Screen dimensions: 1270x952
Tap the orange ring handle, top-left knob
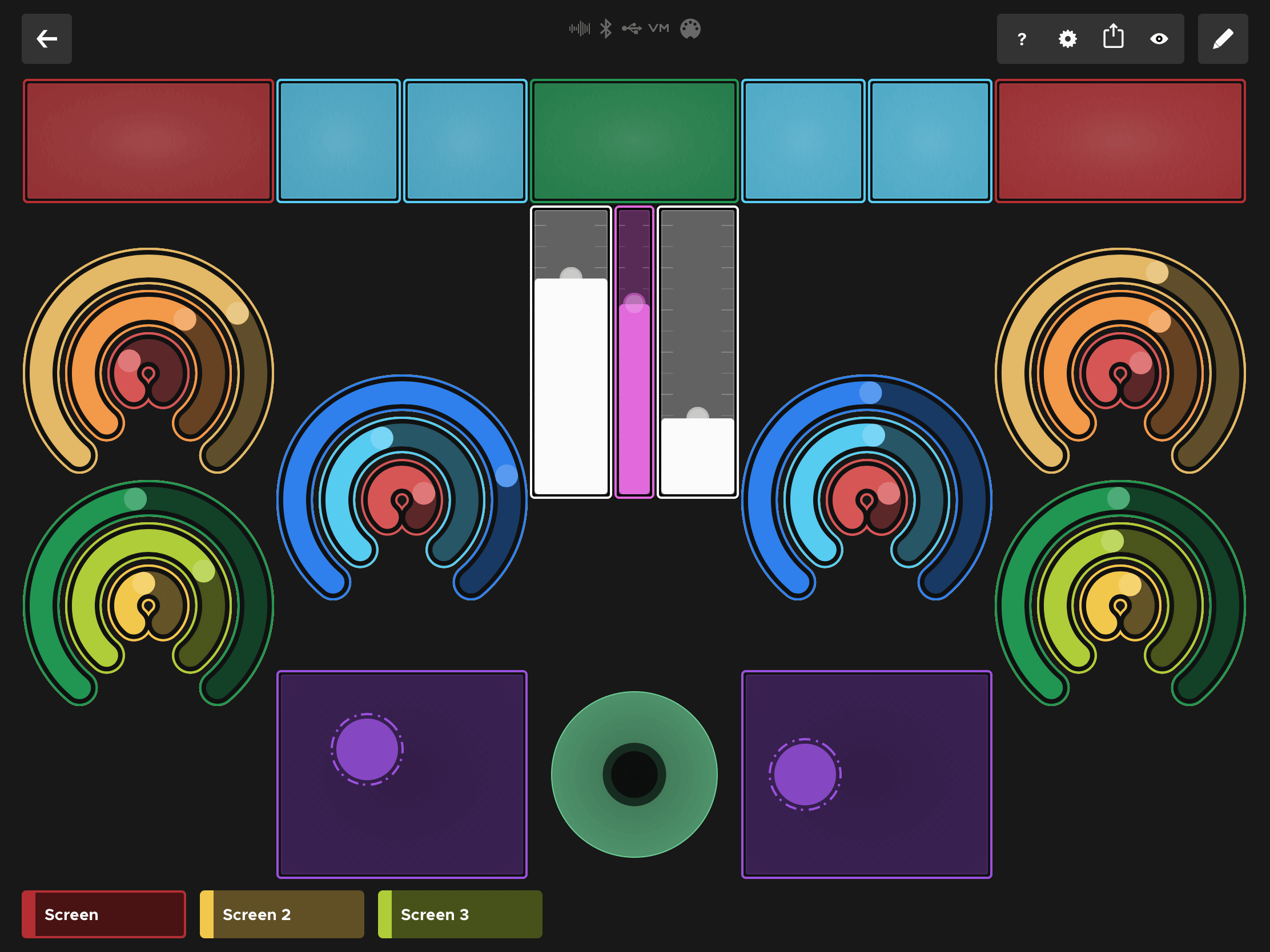point(185,319)
